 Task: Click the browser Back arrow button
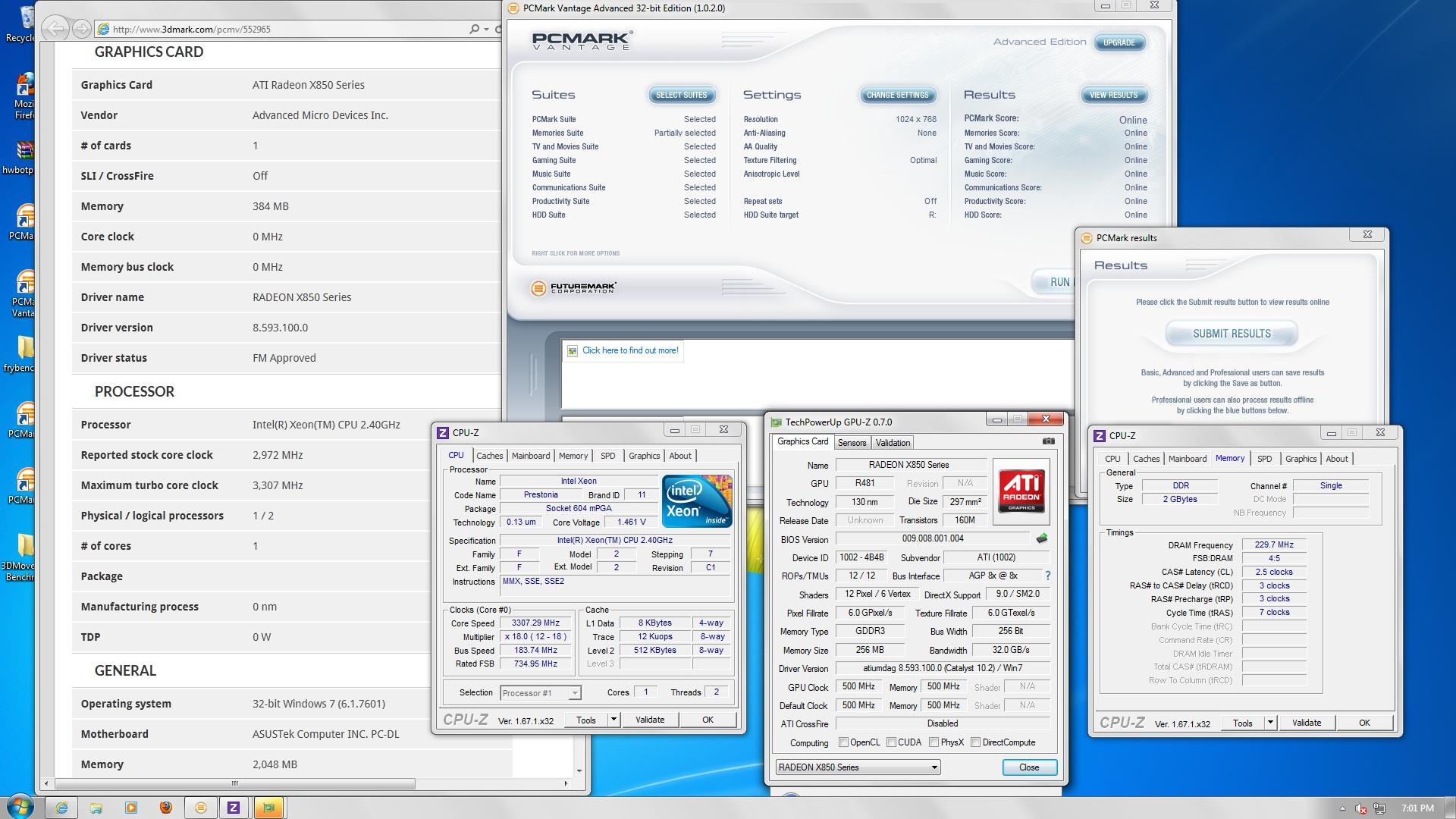click(x=55, y=29)
